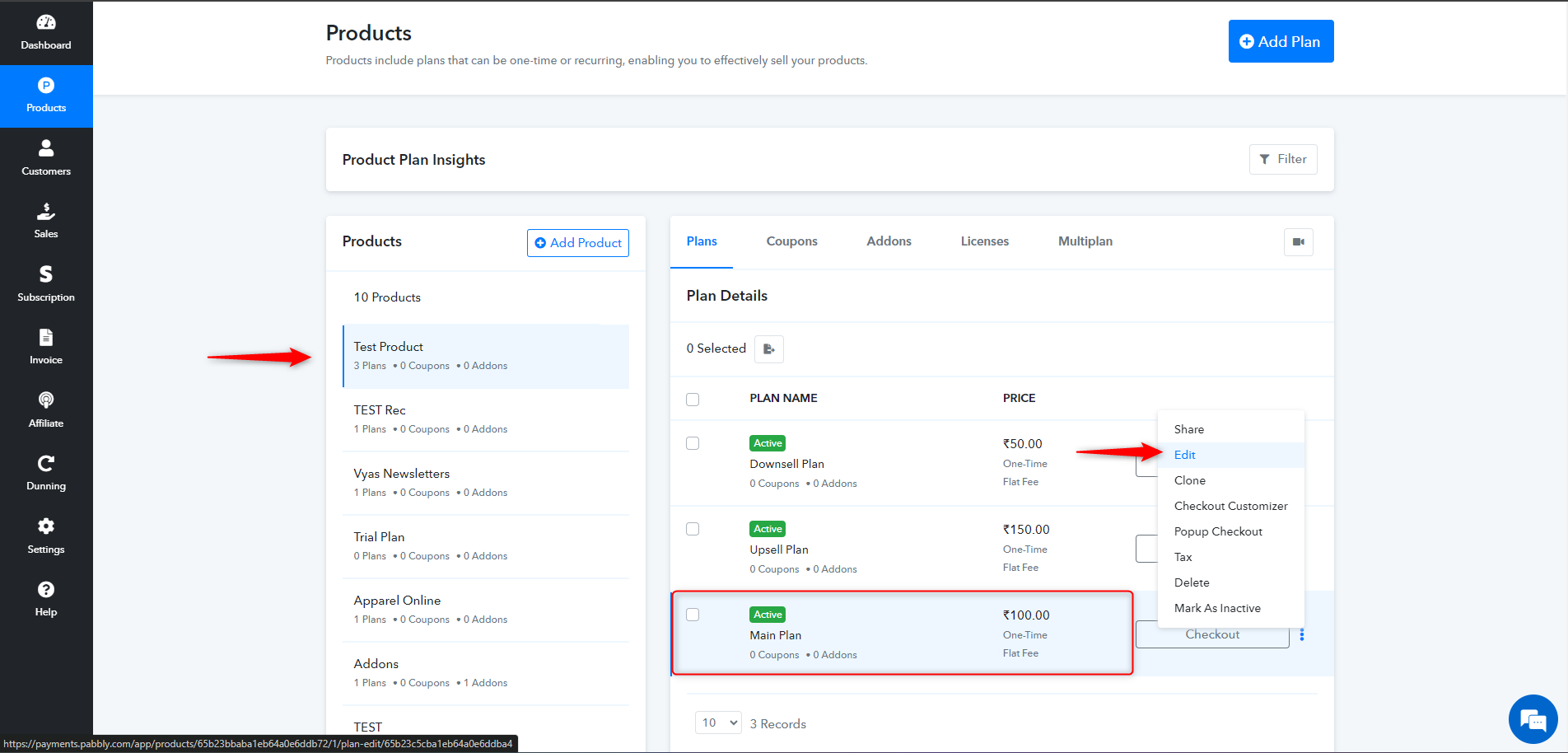This screenshot has height=753, width=1568.
Task: Go to Customers in the sidebar
Action: pyautogui.click(x=46, y=158)
